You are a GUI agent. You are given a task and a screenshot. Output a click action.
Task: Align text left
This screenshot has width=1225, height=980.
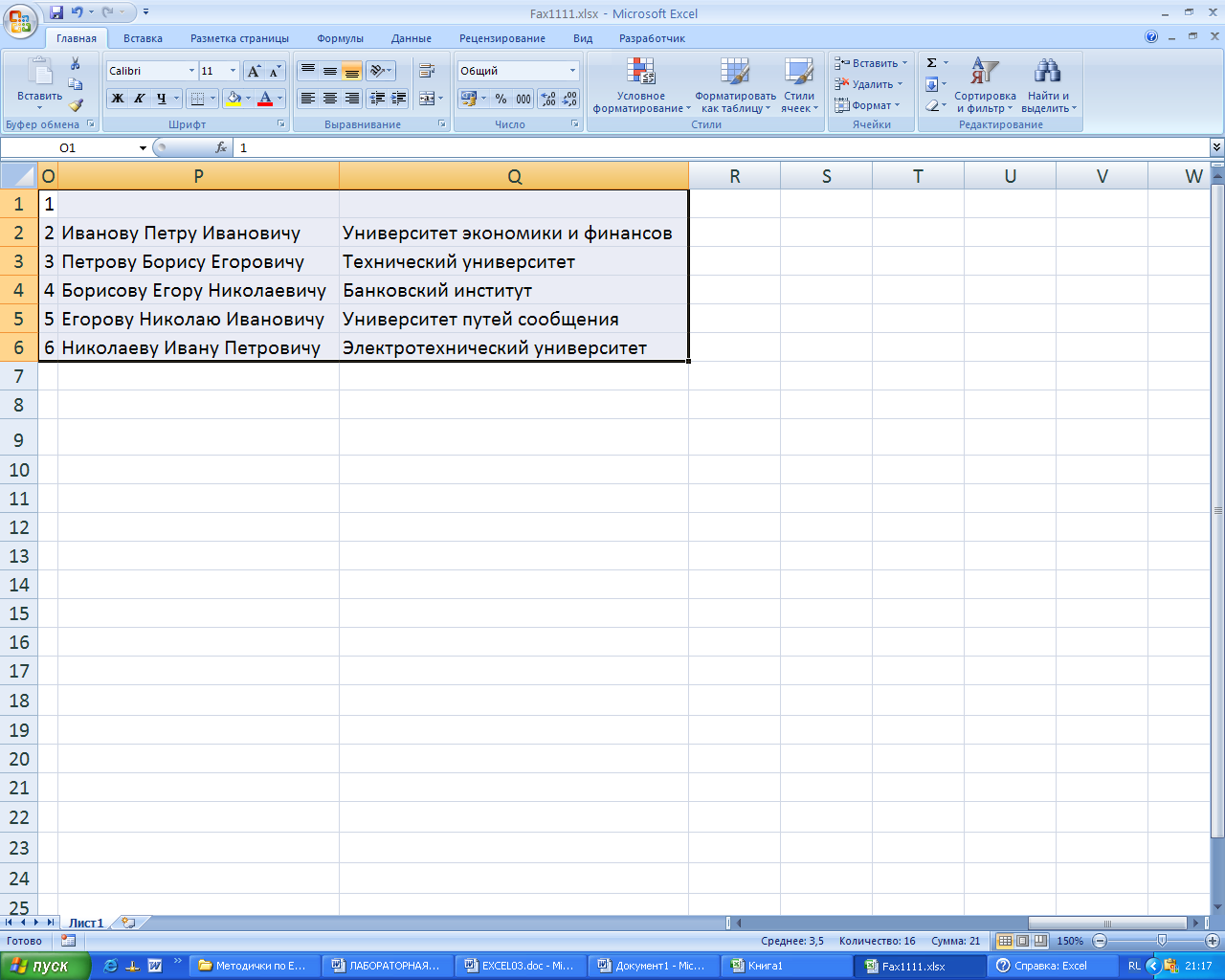[x=307, y=98]
